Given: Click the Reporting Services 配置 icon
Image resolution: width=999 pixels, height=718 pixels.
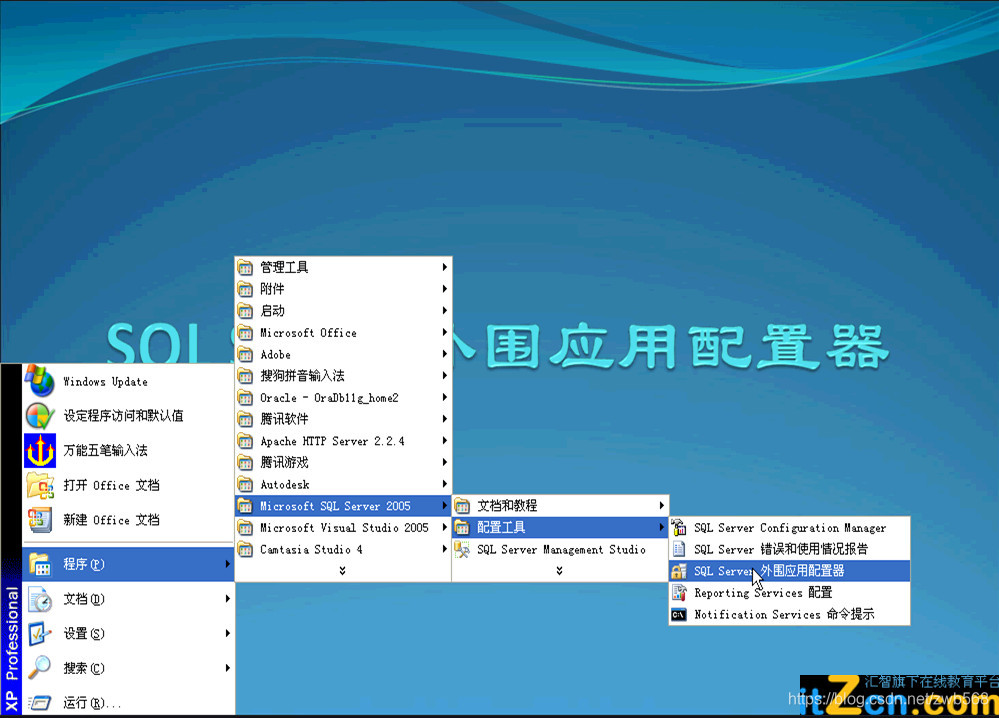Looking at the screenshot, I should pyautogui.click(x=679, y=592).
